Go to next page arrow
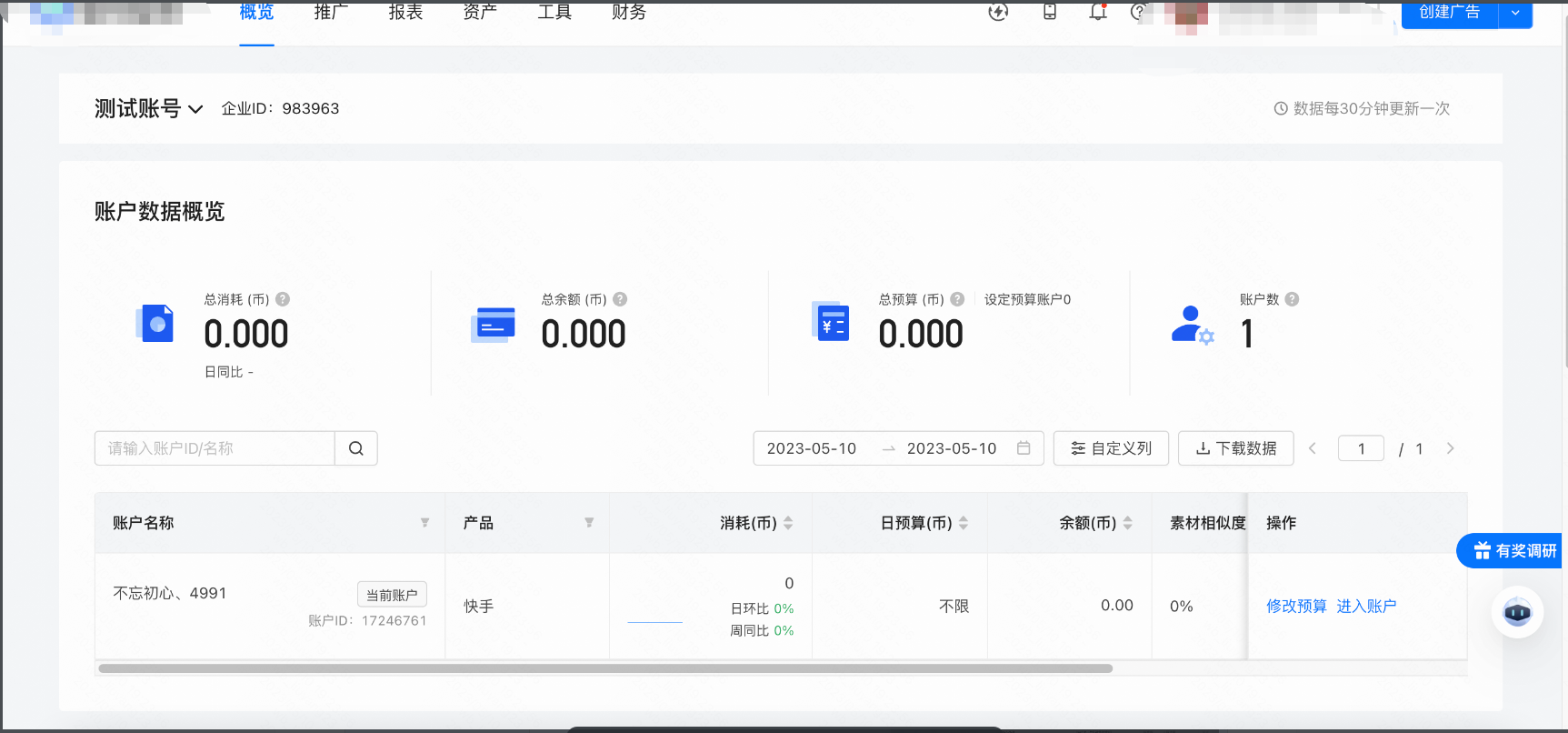 tap(1450, 448)
